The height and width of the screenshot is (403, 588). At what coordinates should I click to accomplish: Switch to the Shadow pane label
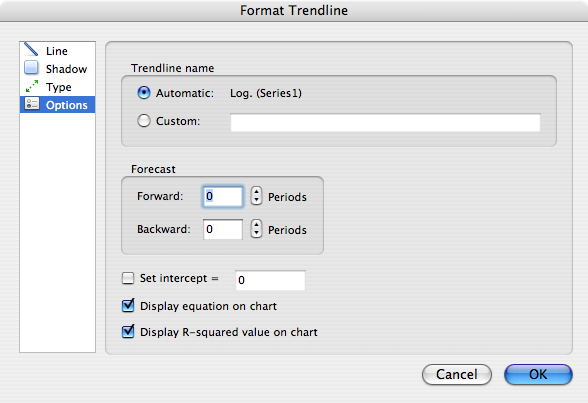tap(66, 69)
